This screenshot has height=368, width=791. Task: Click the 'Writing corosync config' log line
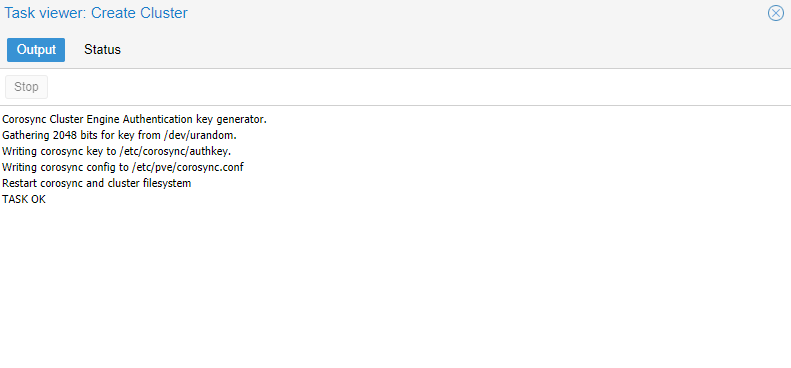pos(123,167)
